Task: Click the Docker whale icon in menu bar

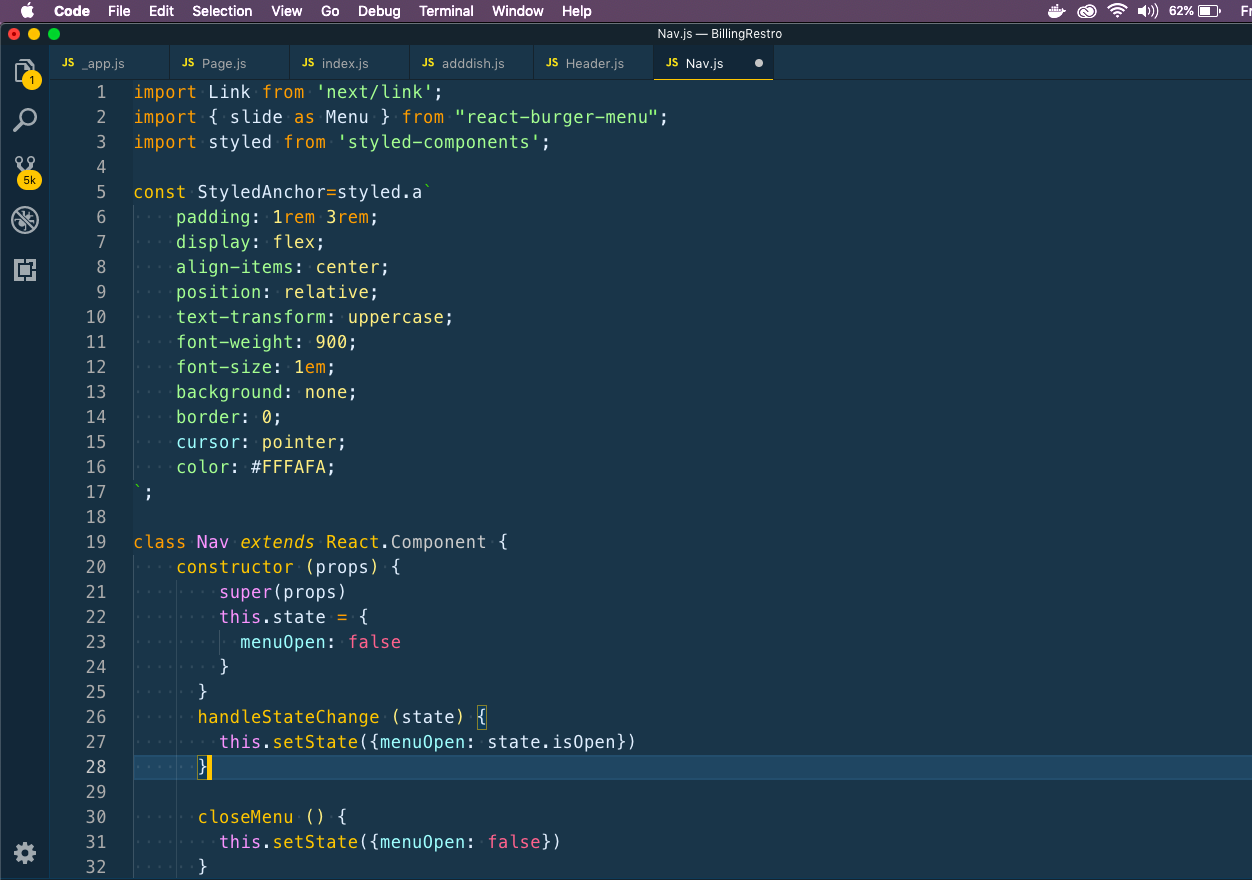Action: tap(1056, 11)
